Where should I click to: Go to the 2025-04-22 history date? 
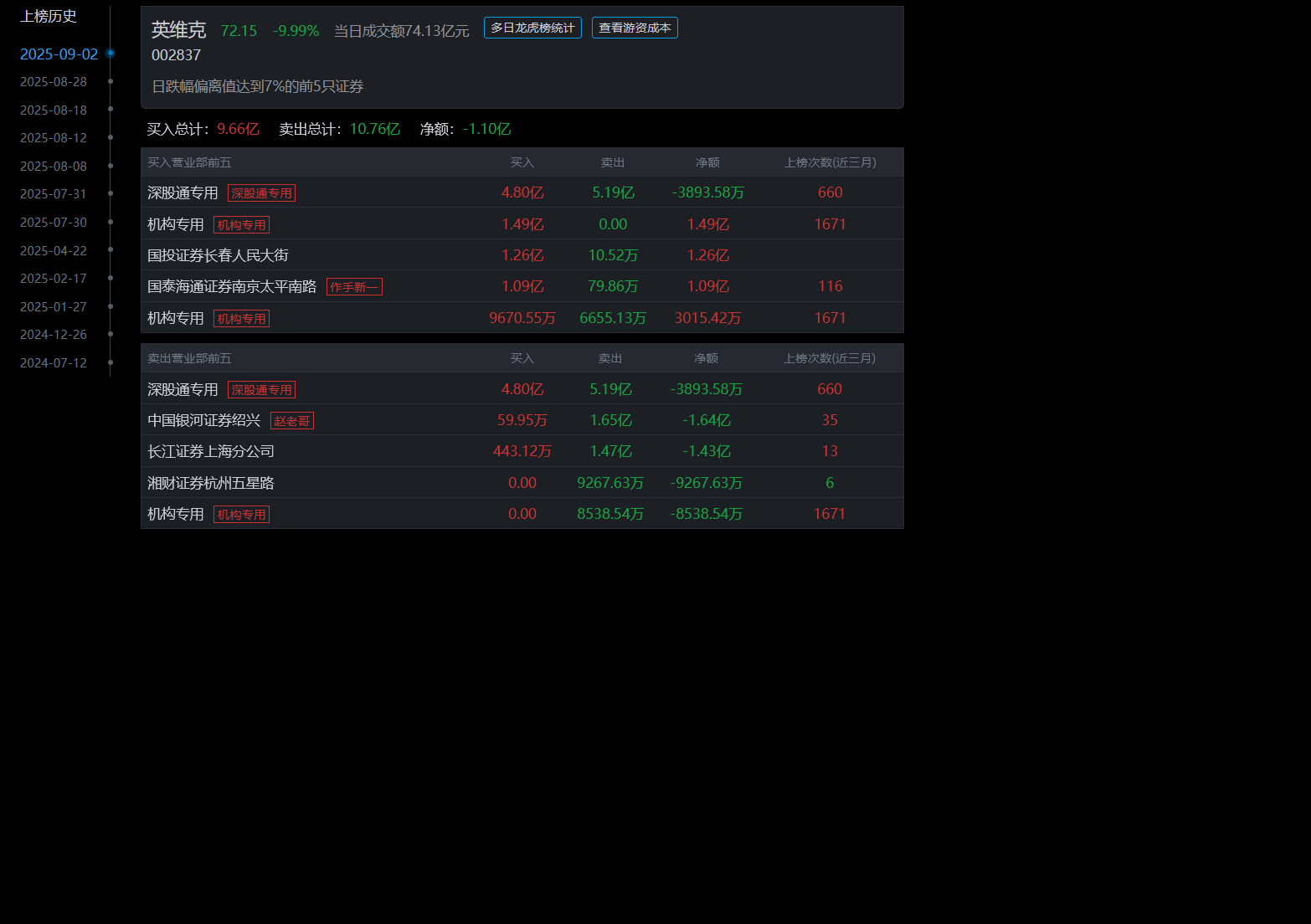tap(54, 251)
